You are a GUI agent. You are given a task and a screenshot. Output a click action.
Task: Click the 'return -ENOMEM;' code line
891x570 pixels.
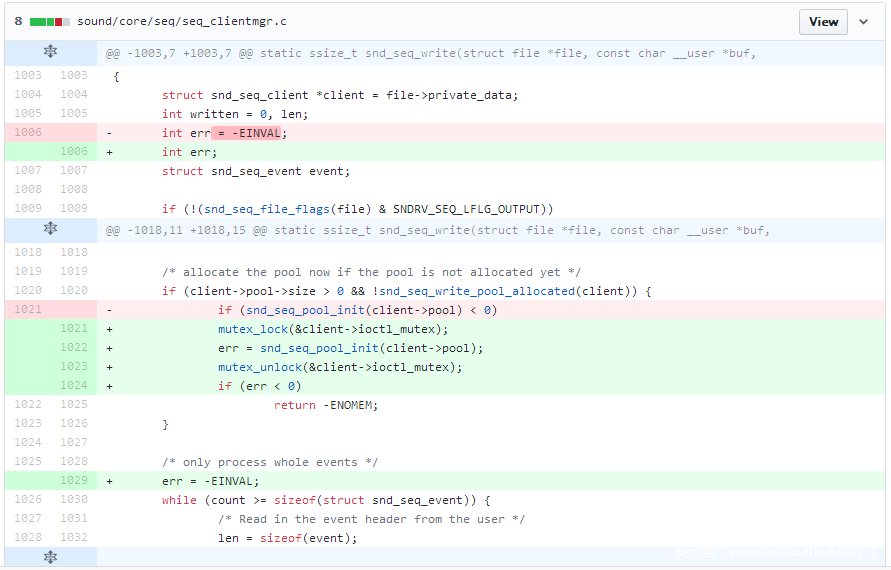[x=326, y=405]
